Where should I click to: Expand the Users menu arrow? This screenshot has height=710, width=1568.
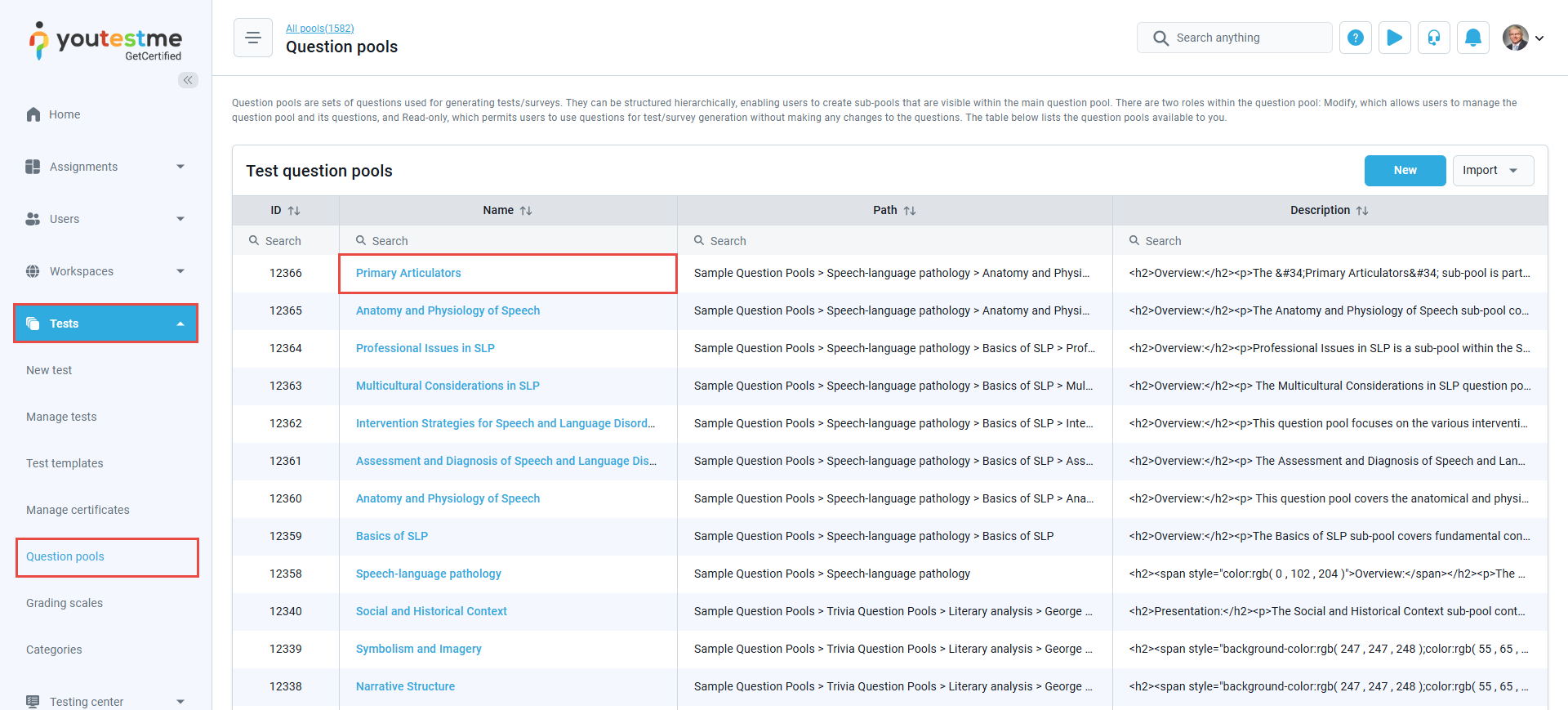tap(180, 219)
